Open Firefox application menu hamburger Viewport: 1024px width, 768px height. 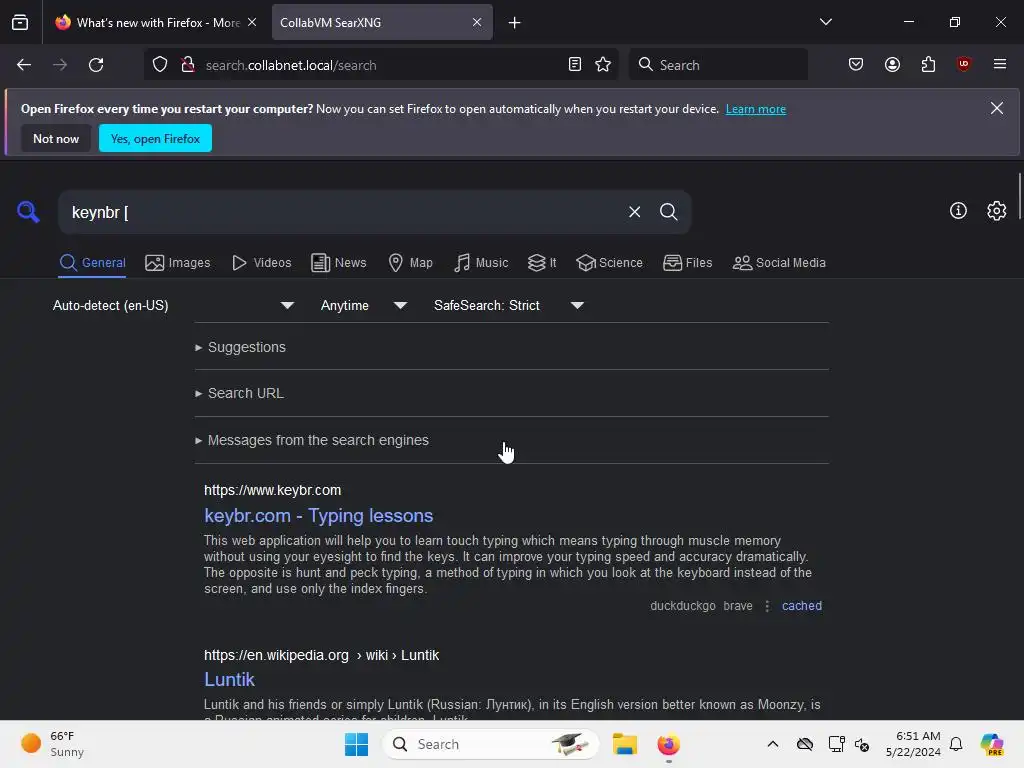tap(999, 65)
